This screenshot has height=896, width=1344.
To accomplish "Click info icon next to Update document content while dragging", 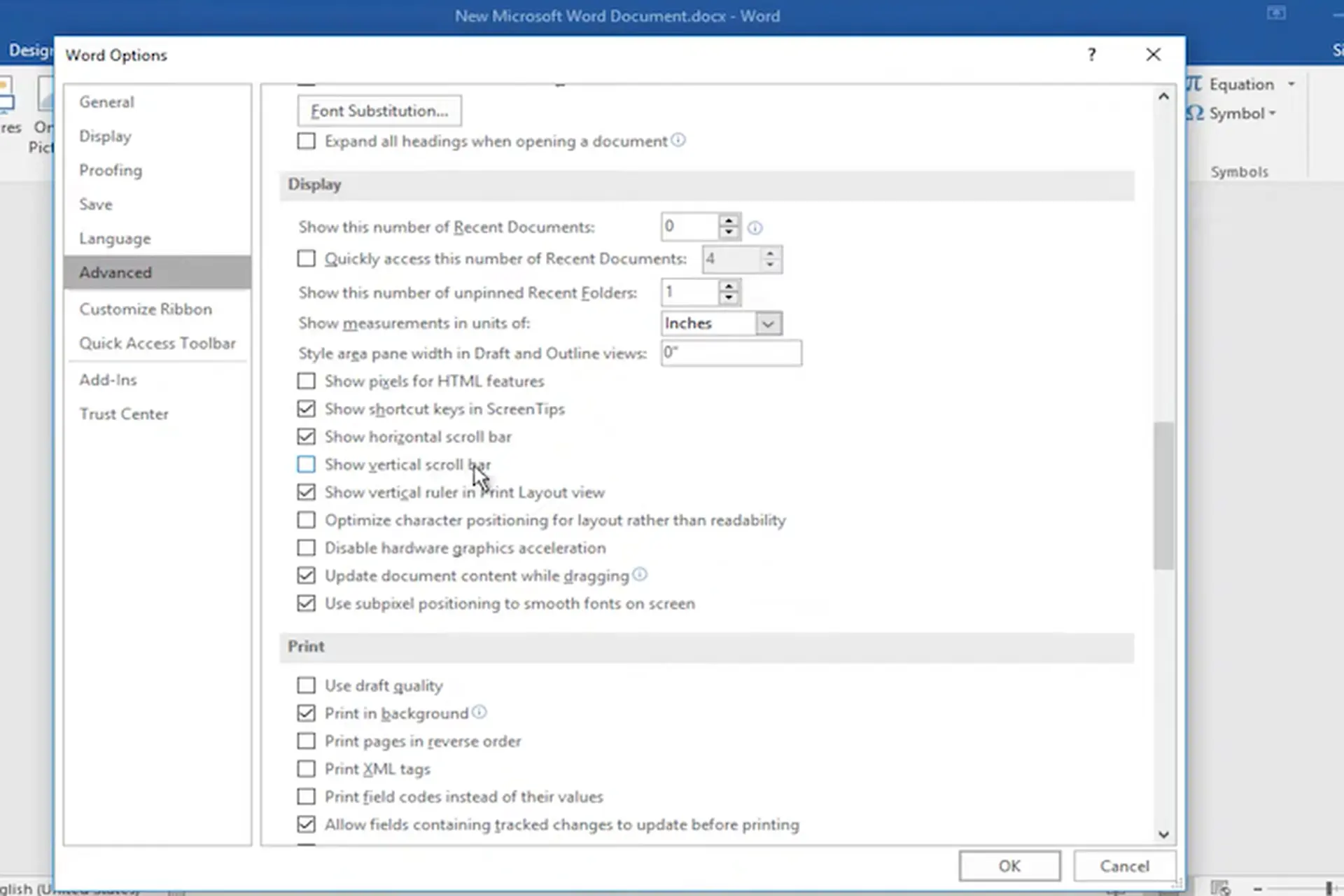I will point(640,575).
